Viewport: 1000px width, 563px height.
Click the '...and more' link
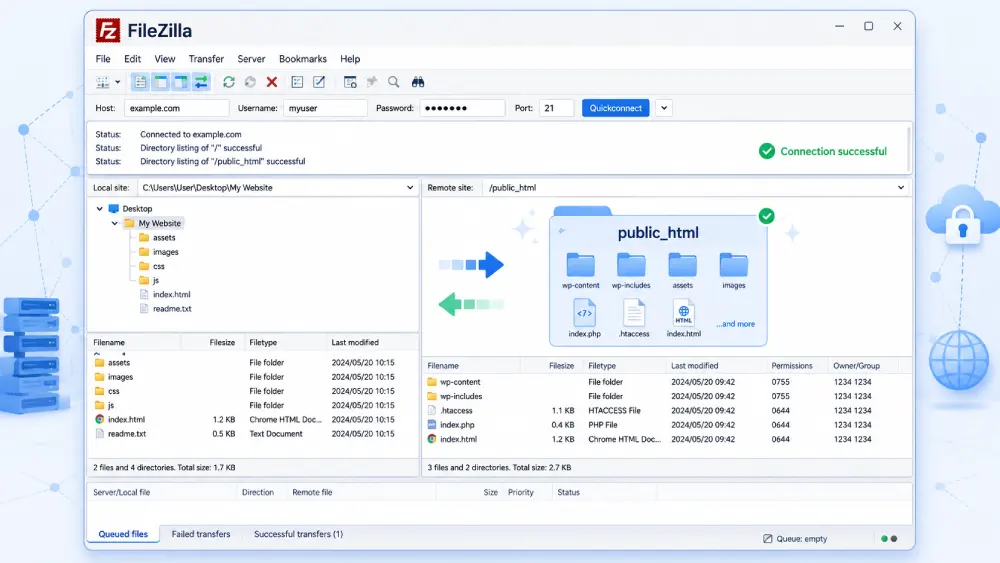click(x=735, y=324)
